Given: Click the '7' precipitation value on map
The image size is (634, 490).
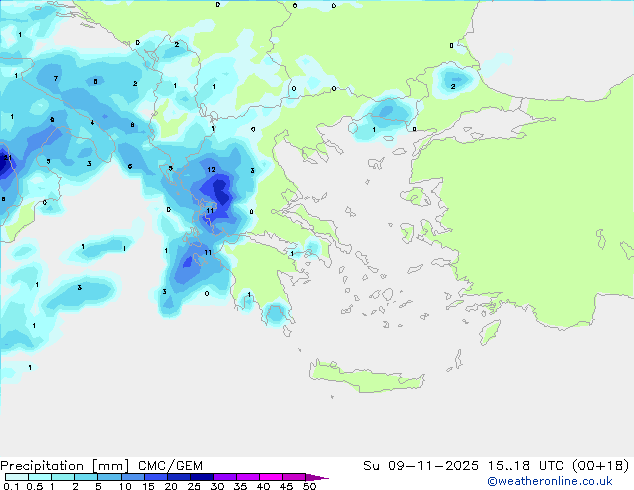Looking at the screenshot, I should click(56, 78).
